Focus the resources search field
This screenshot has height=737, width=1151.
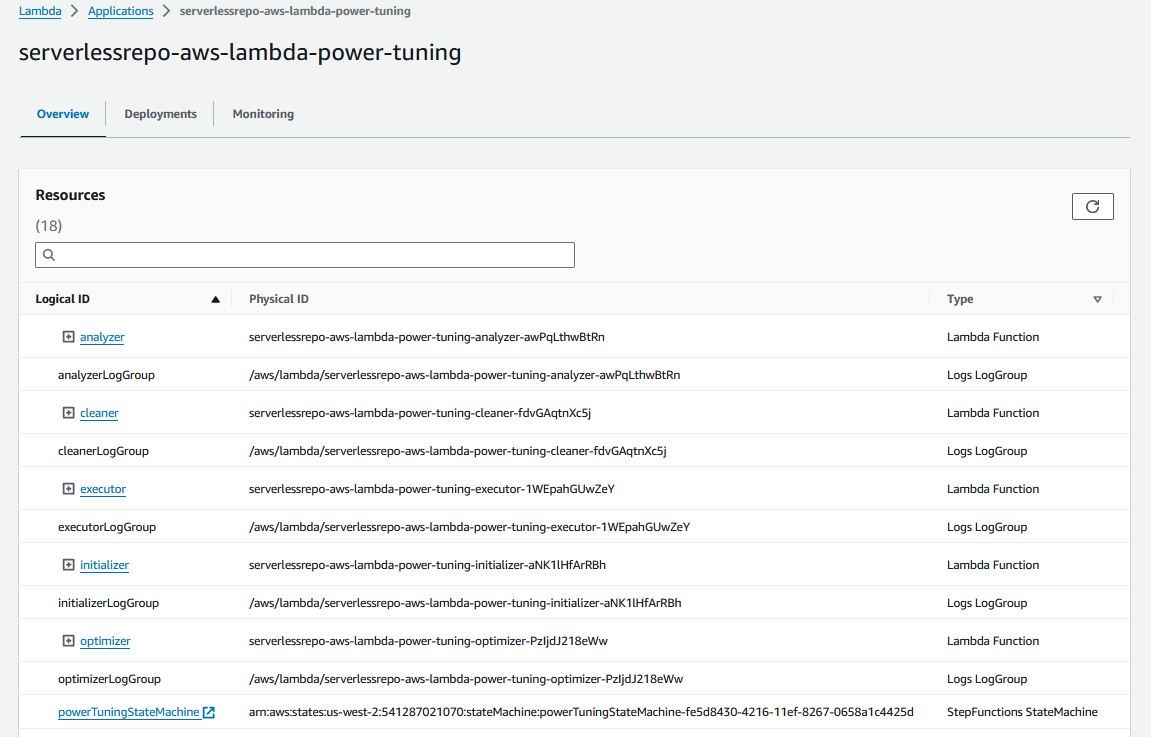coord(305,255)
